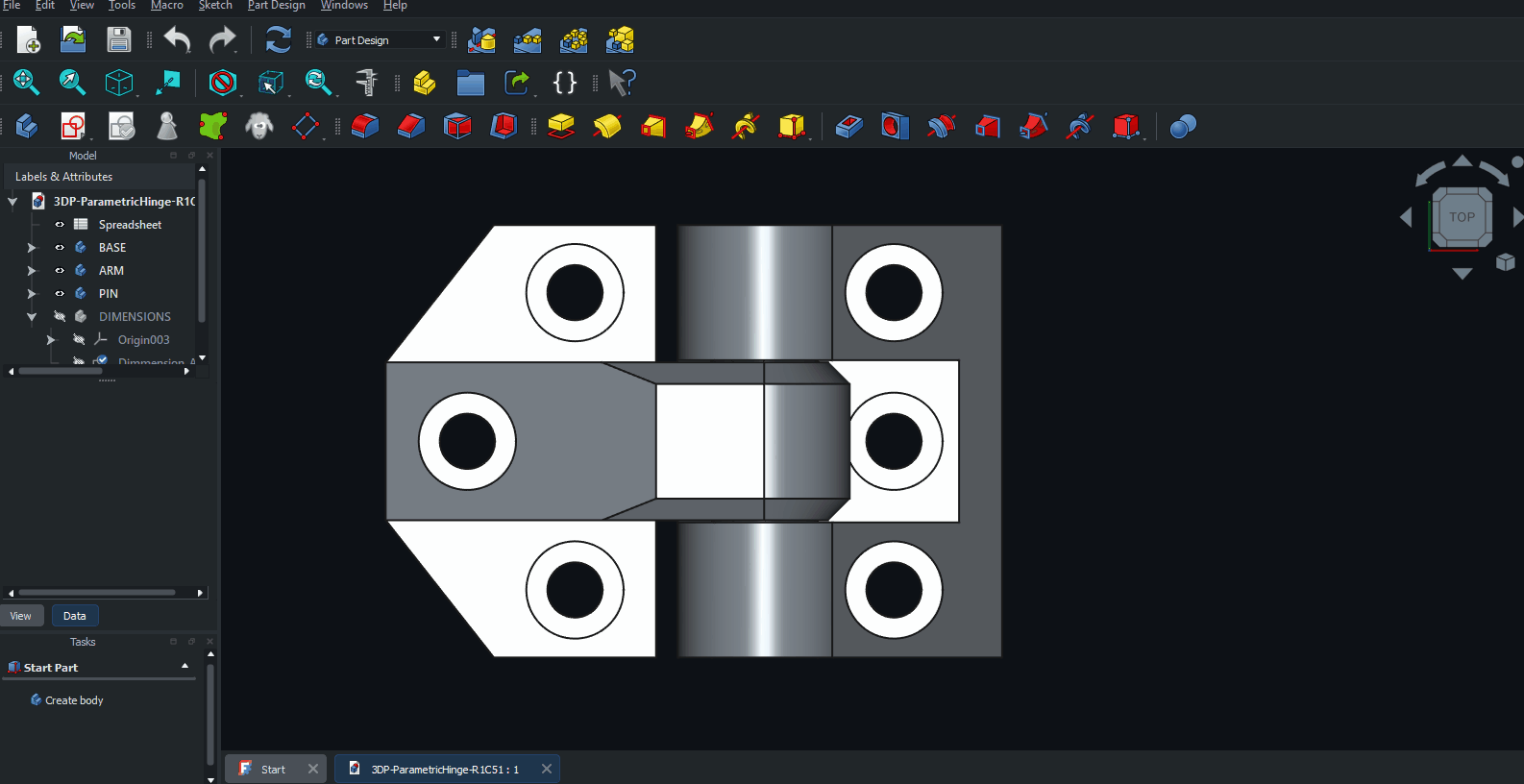Hide the PIN body
This screenshot has width=1524, height=784.
click(60, 294)
